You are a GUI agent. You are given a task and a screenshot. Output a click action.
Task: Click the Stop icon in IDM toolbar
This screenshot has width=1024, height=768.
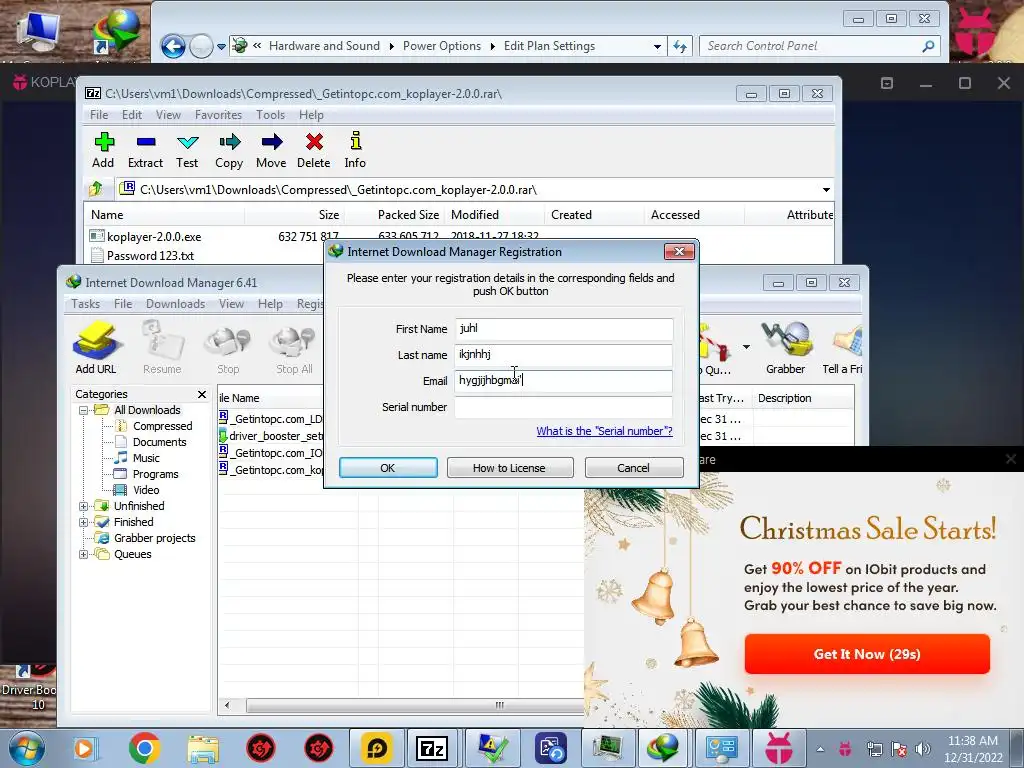(228, 347)
